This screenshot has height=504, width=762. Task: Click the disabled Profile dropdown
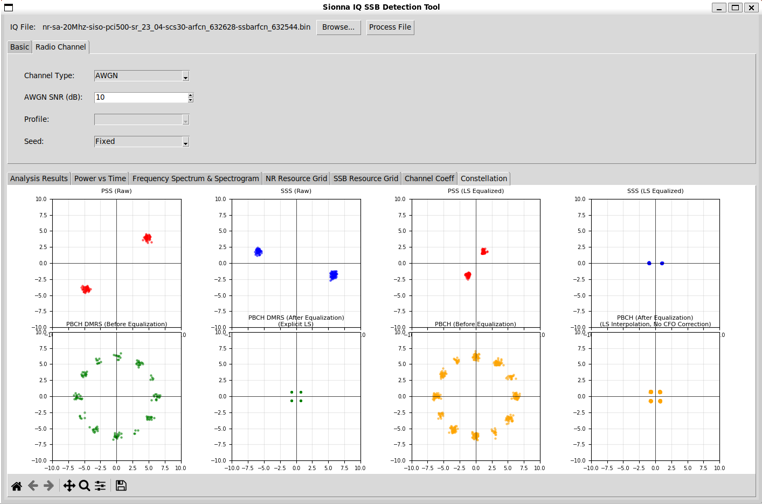pyautogui.click(x=141, y=120)
